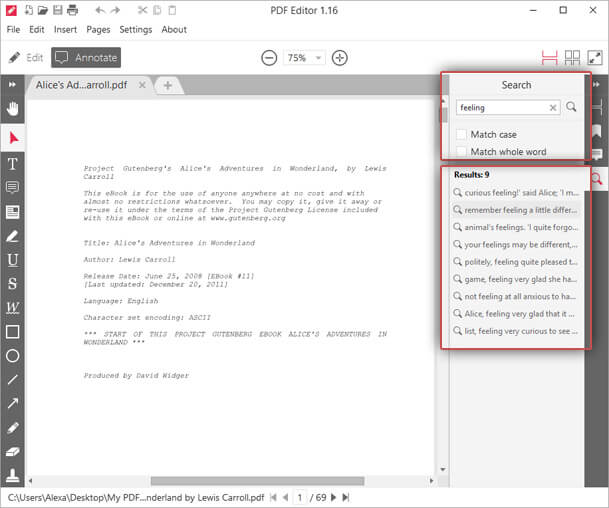
Task: Expand the left toolbar with double arrows
Action: (13, 85)
